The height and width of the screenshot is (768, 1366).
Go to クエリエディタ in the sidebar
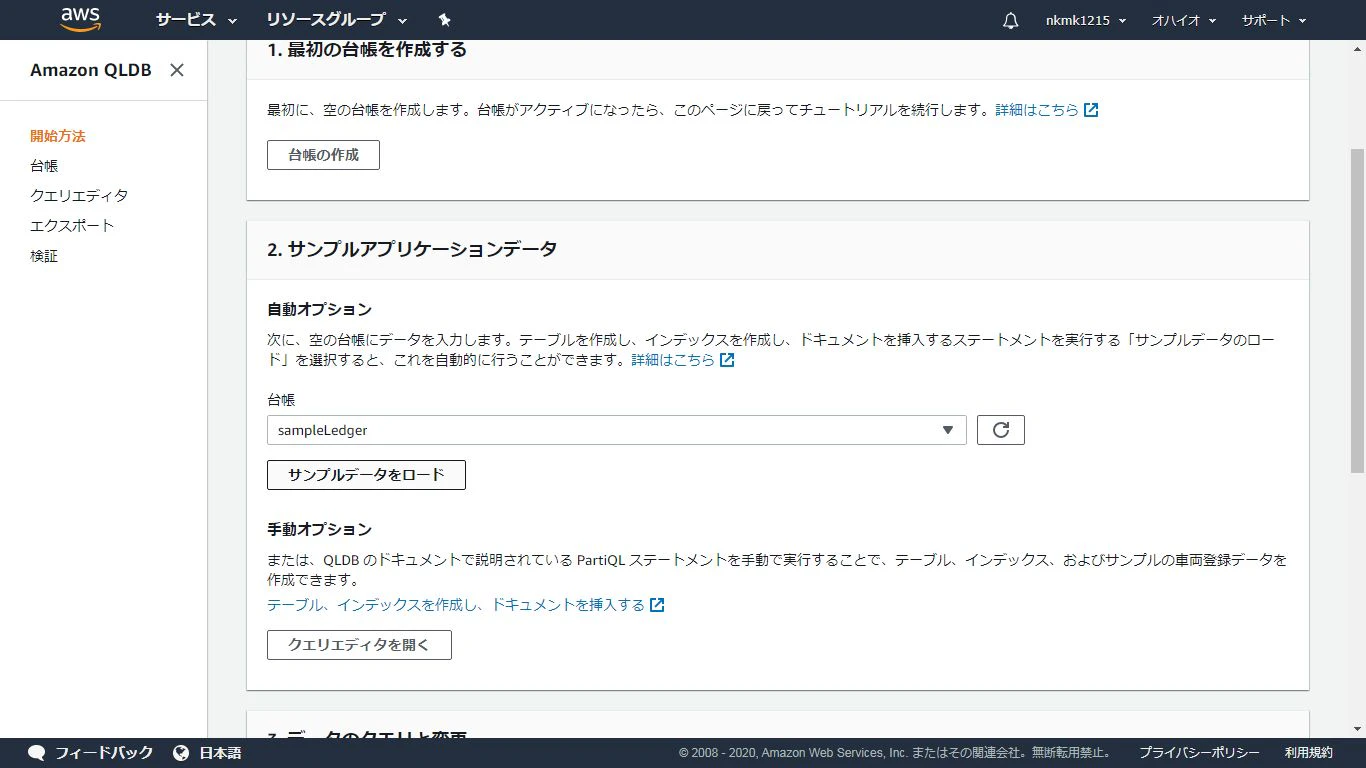[x=79, y=196]
